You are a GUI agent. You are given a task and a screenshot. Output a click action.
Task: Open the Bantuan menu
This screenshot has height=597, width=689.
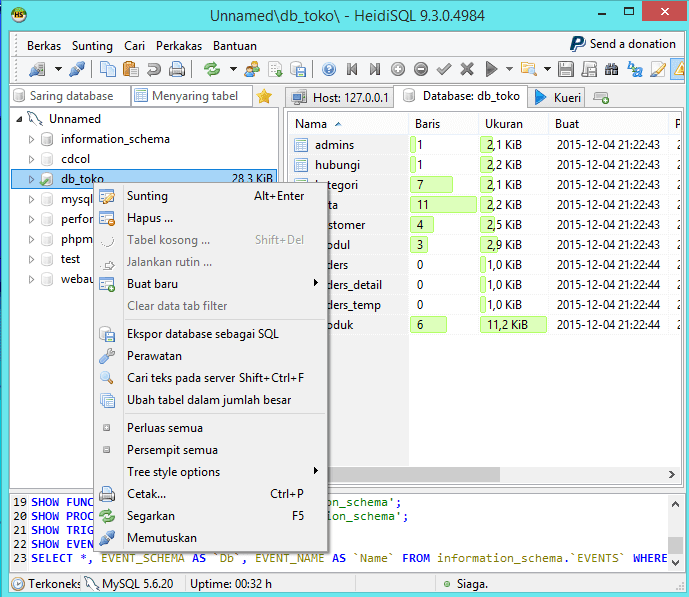tap(235, 46)
